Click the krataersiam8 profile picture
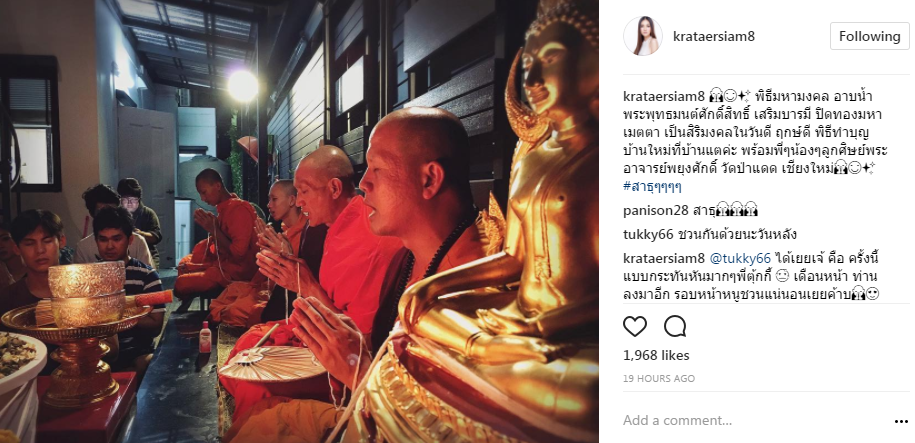 pos(642,36)
